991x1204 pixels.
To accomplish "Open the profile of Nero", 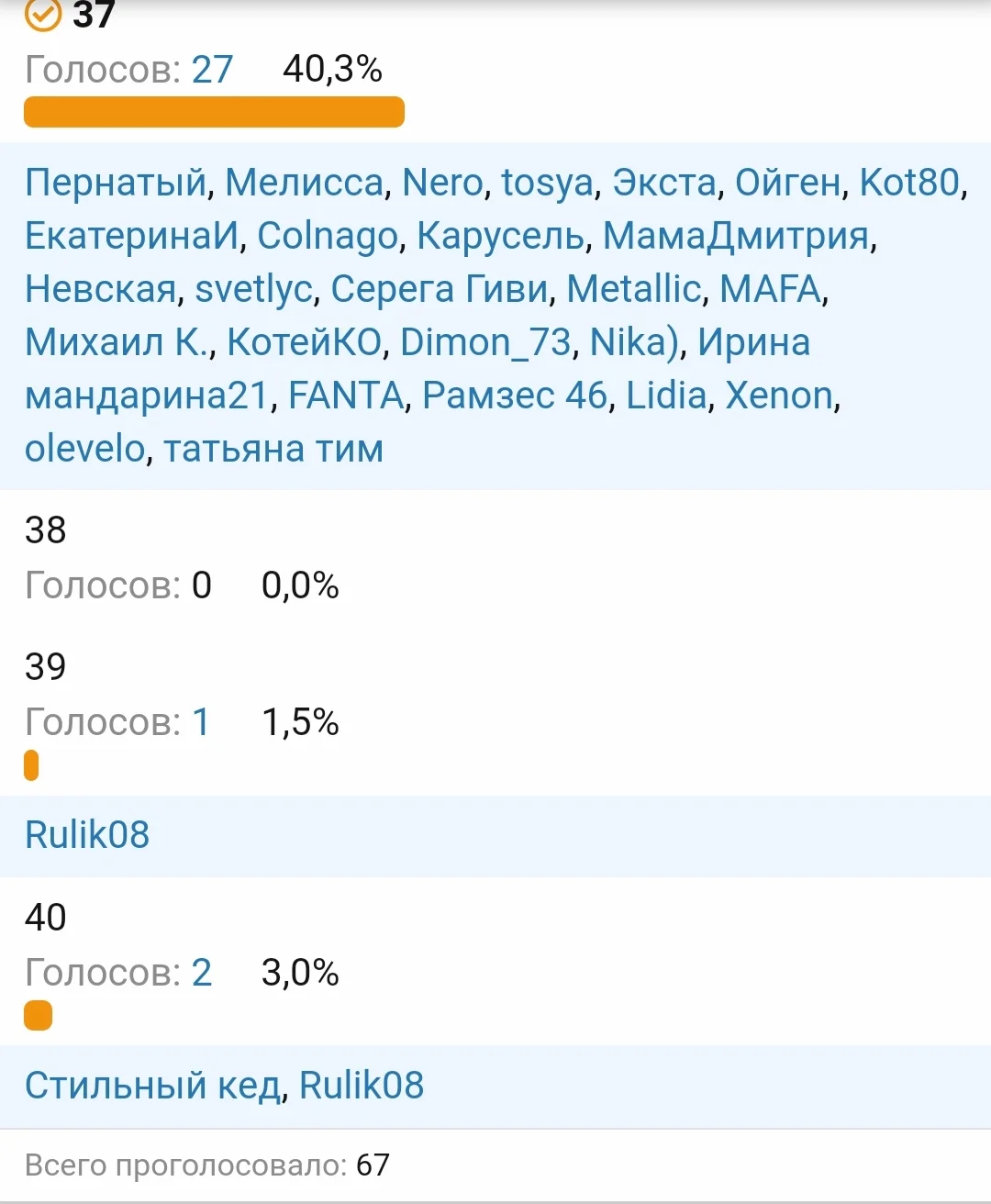I will (x=443, y=183).
